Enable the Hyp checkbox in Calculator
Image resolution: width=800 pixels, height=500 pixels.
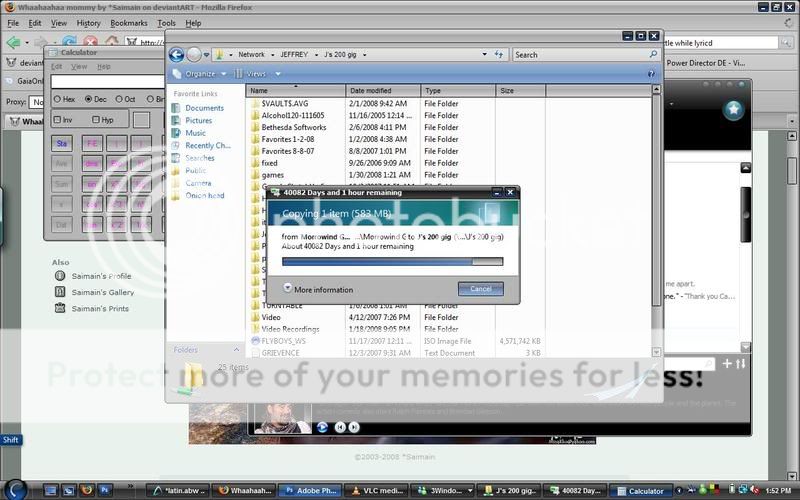point(95,119)
